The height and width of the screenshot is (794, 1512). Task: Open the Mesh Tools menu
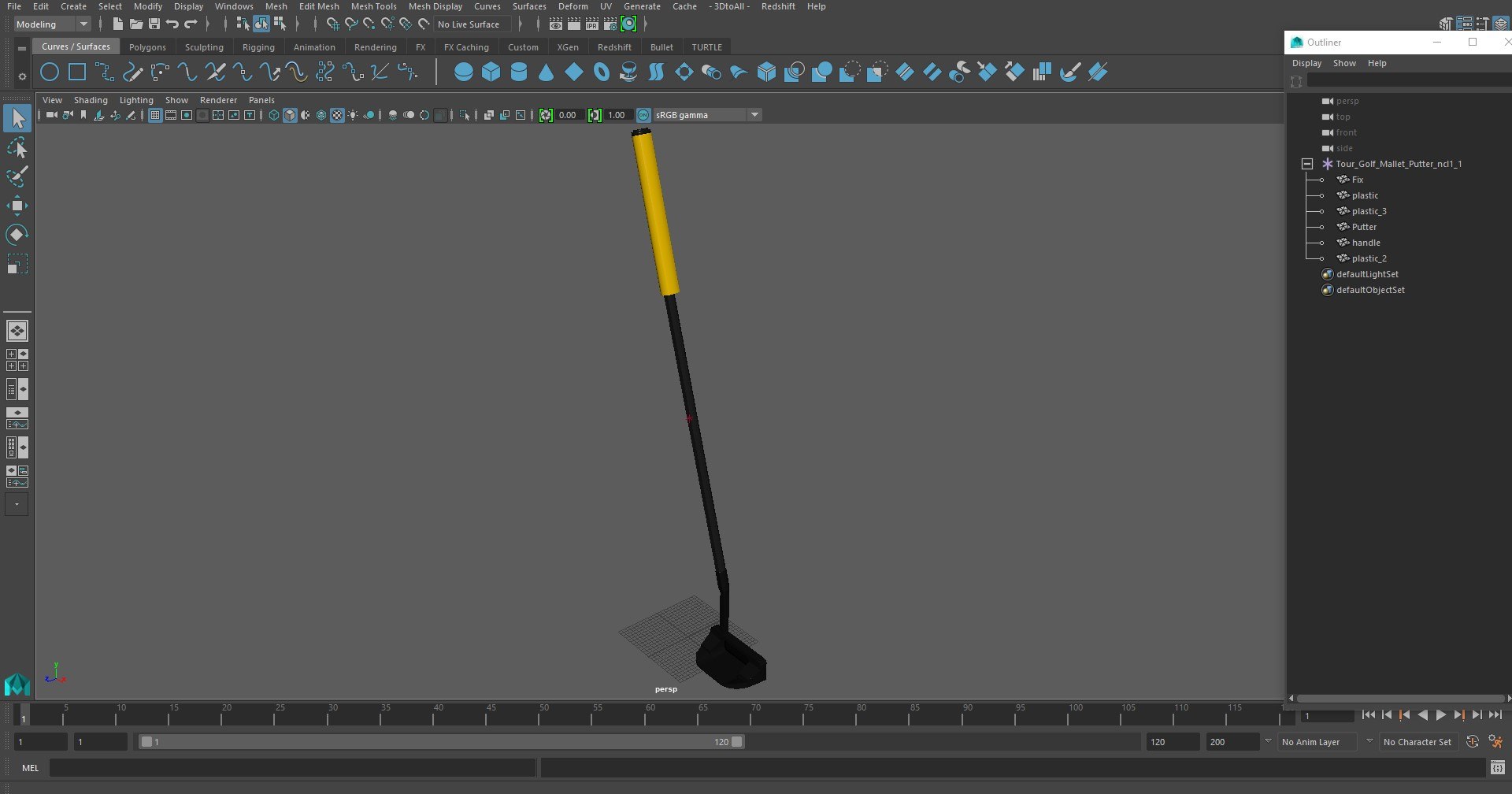373,6
